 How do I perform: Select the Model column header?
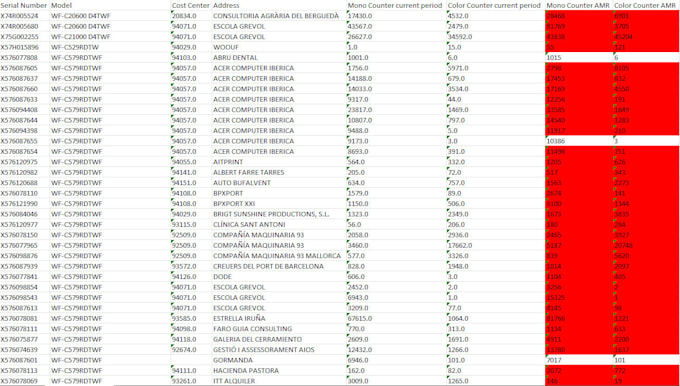62,6
